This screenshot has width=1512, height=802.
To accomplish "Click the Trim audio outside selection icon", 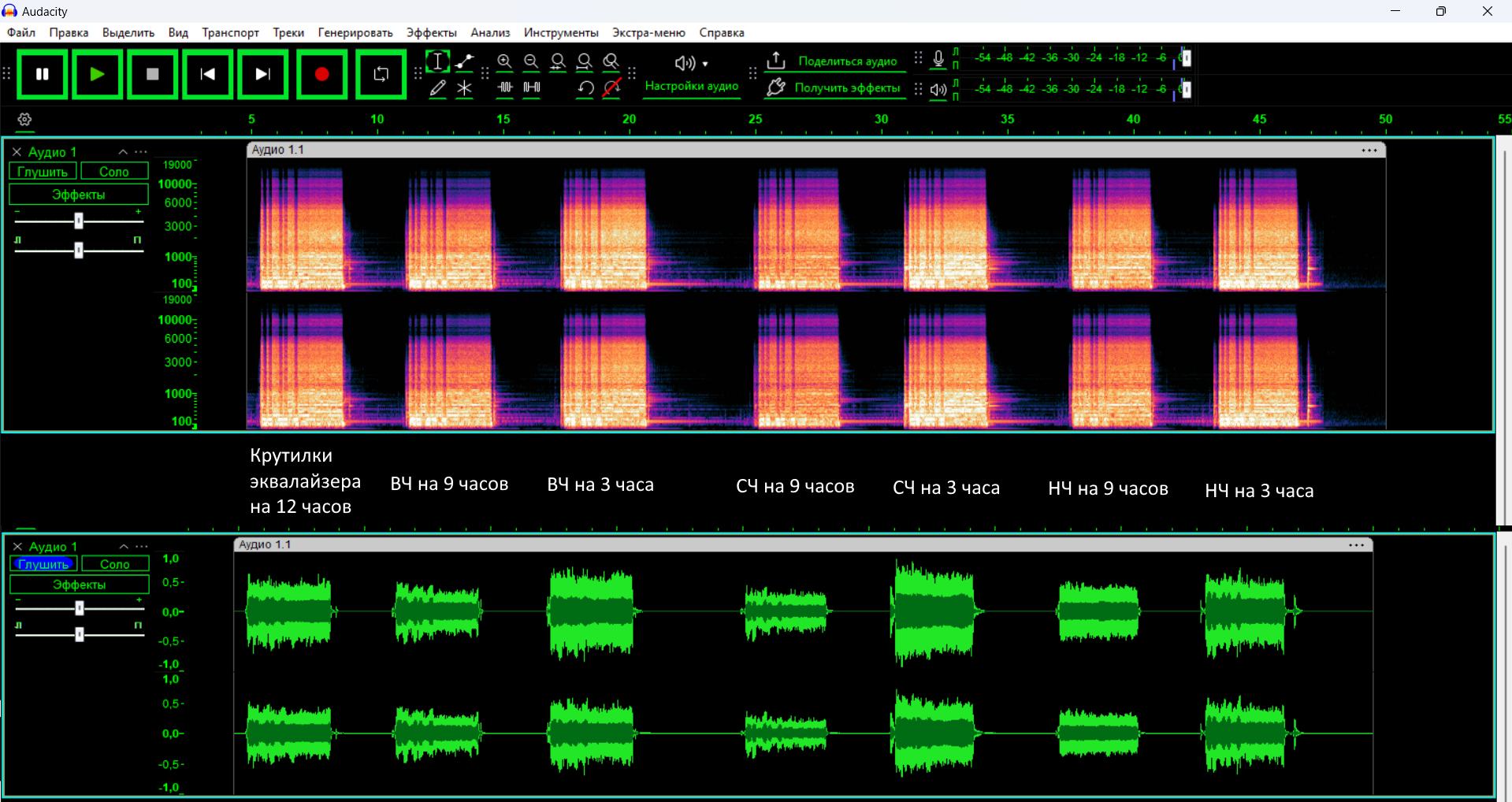I will (505, 88).
